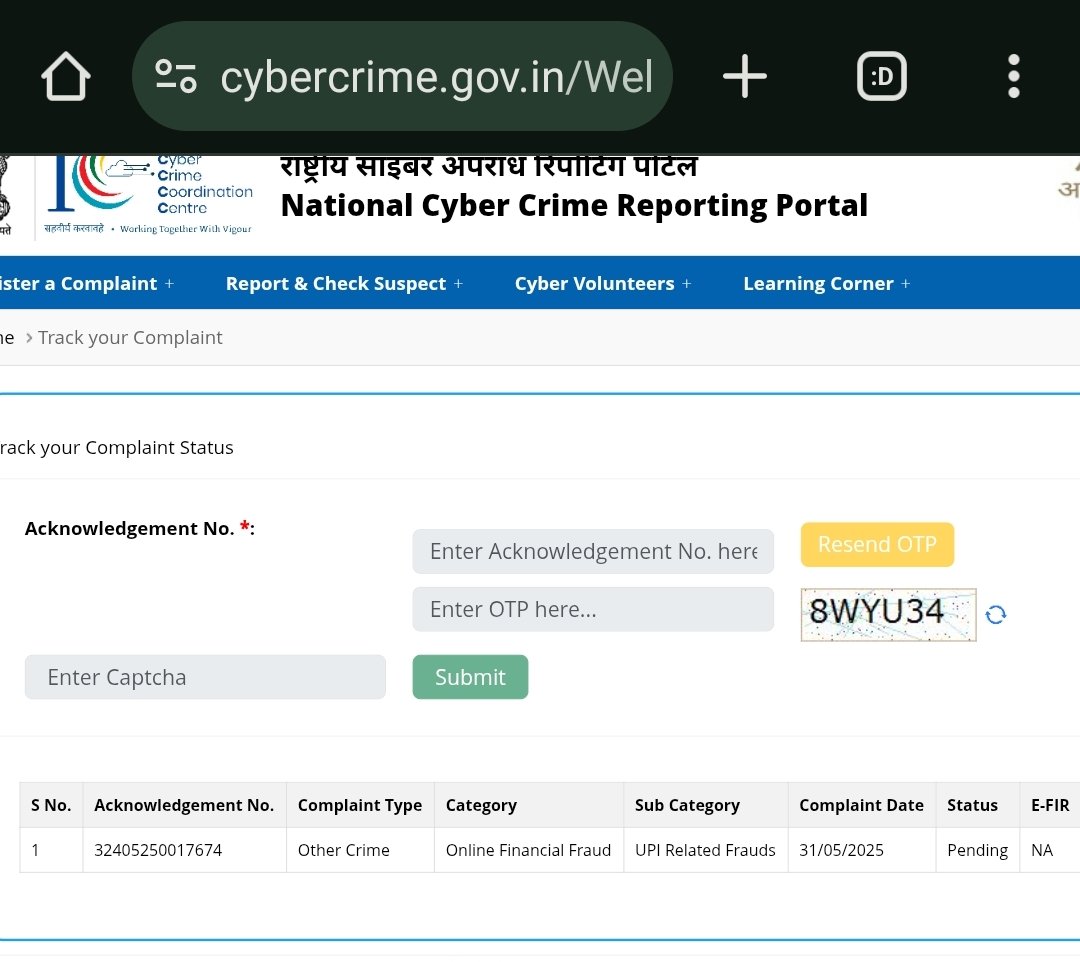Click the E-FIR column header
Viewport: 1080px width, 962px height.
coord(1050,805)
